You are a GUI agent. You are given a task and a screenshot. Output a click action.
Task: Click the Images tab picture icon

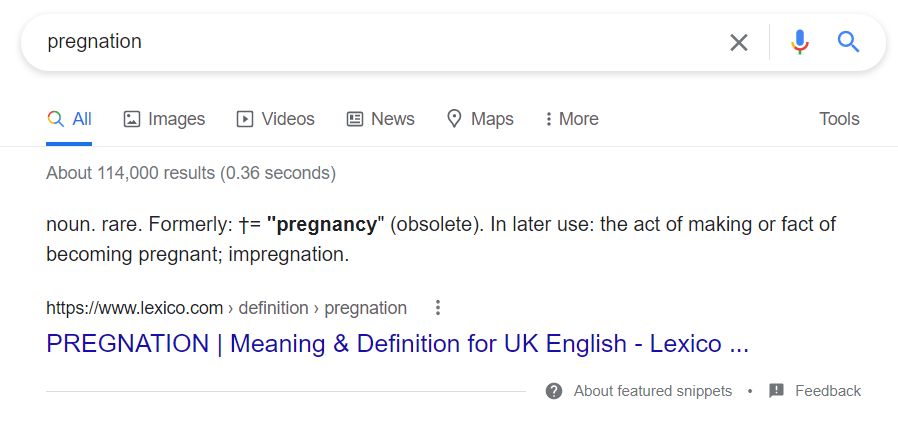pyautogui.click(x=132, y=119)
